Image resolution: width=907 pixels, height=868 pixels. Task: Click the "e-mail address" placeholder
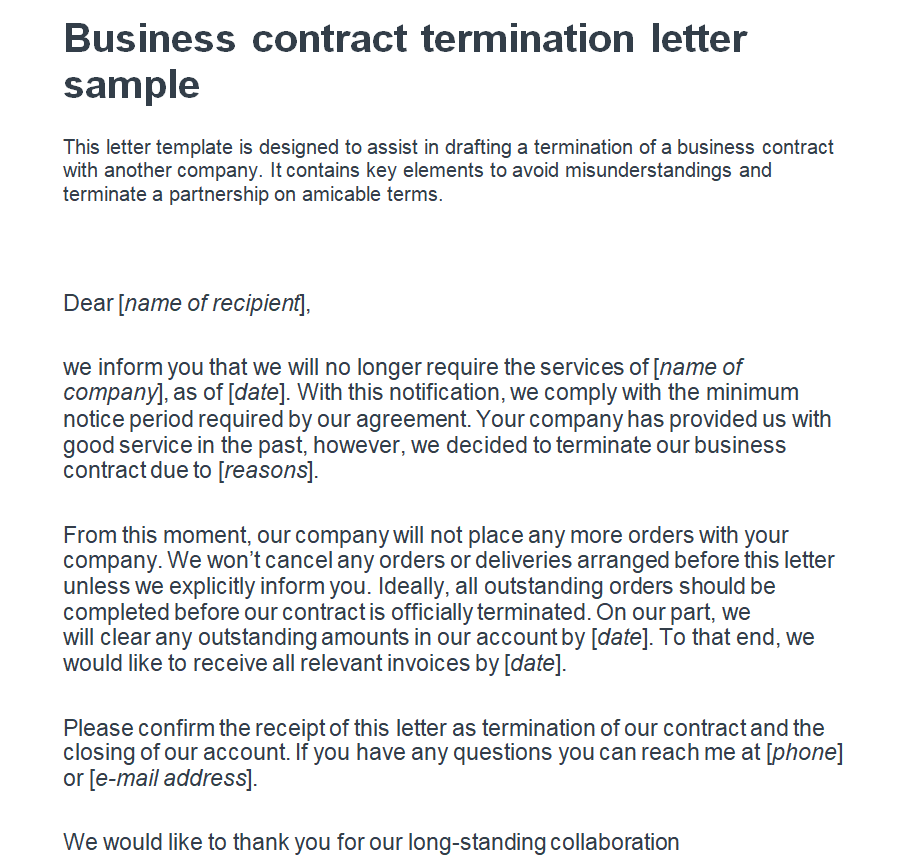[x=169, y=778]
